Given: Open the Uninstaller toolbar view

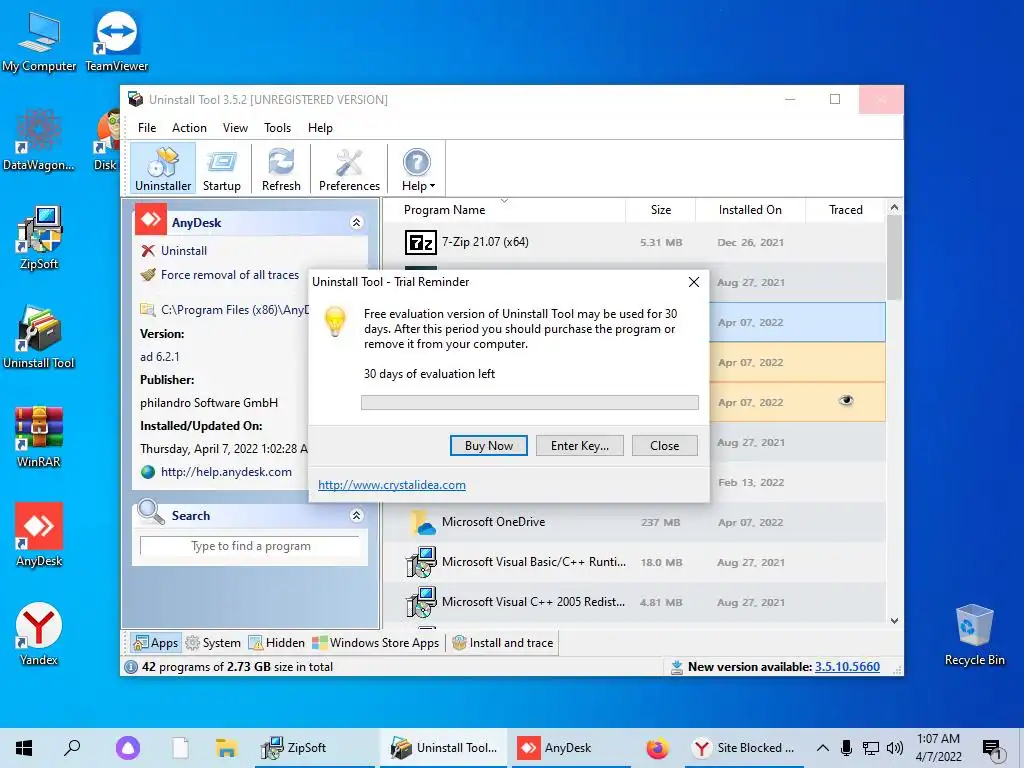Looking at the screenshot, I should pyautogui.click(x=163, y=168).
